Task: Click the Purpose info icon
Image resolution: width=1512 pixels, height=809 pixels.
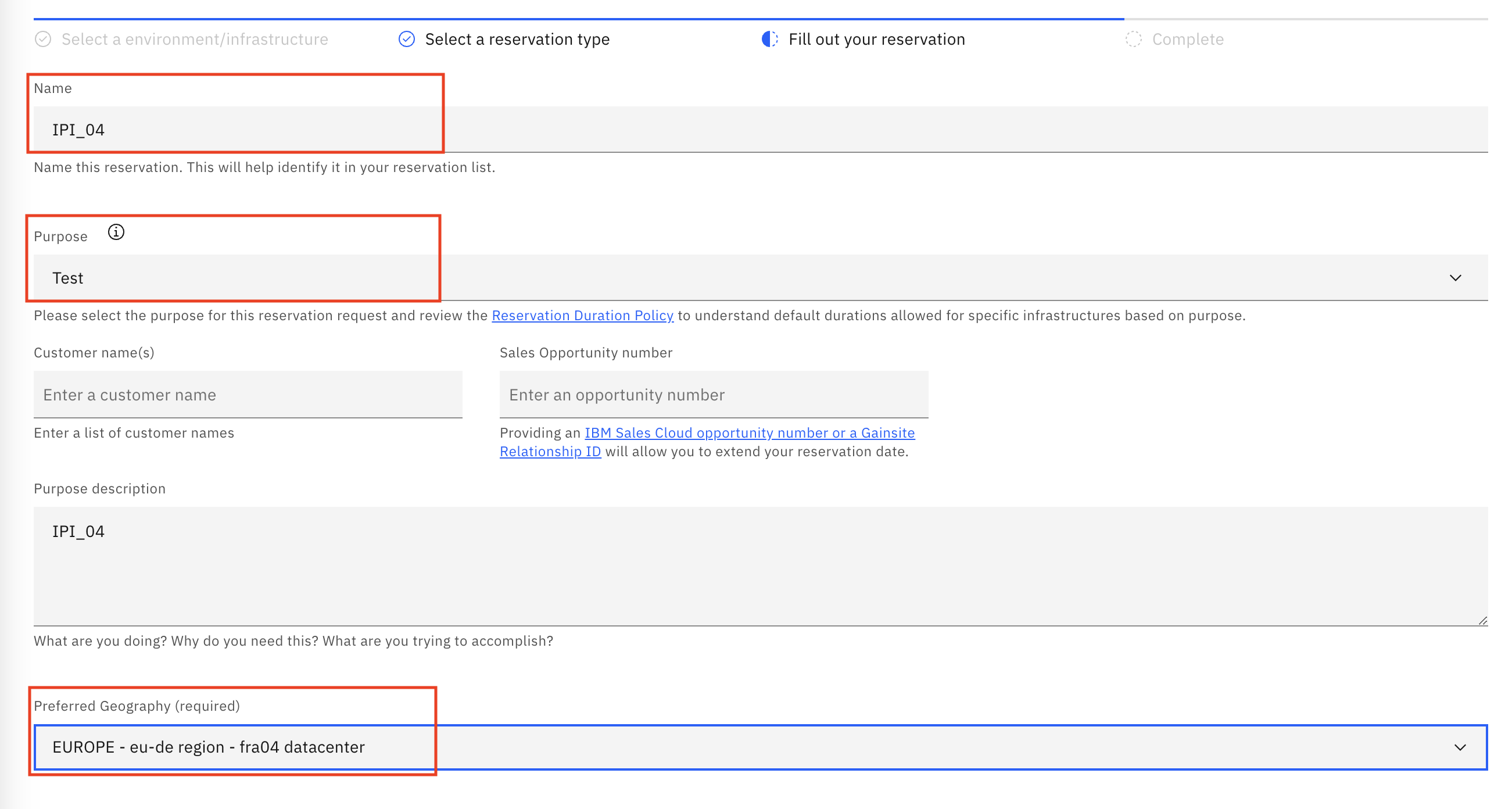Action: point(116,232)
